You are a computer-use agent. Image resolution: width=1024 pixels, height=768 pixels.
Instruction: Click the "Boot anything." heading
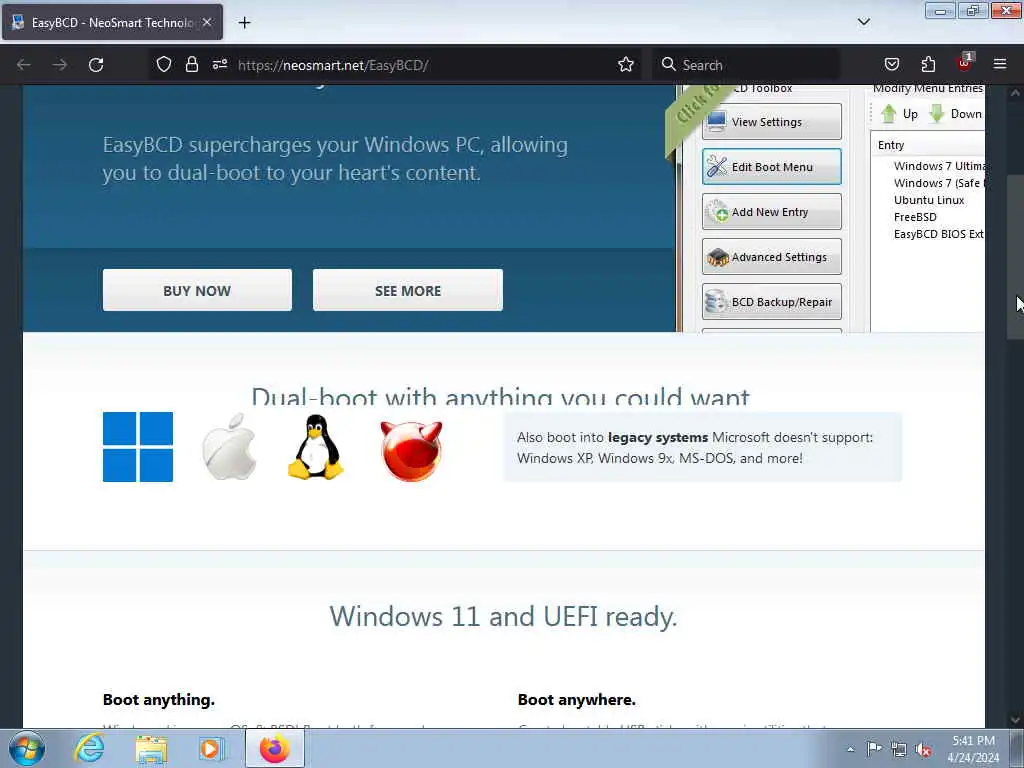click(159, 700)
